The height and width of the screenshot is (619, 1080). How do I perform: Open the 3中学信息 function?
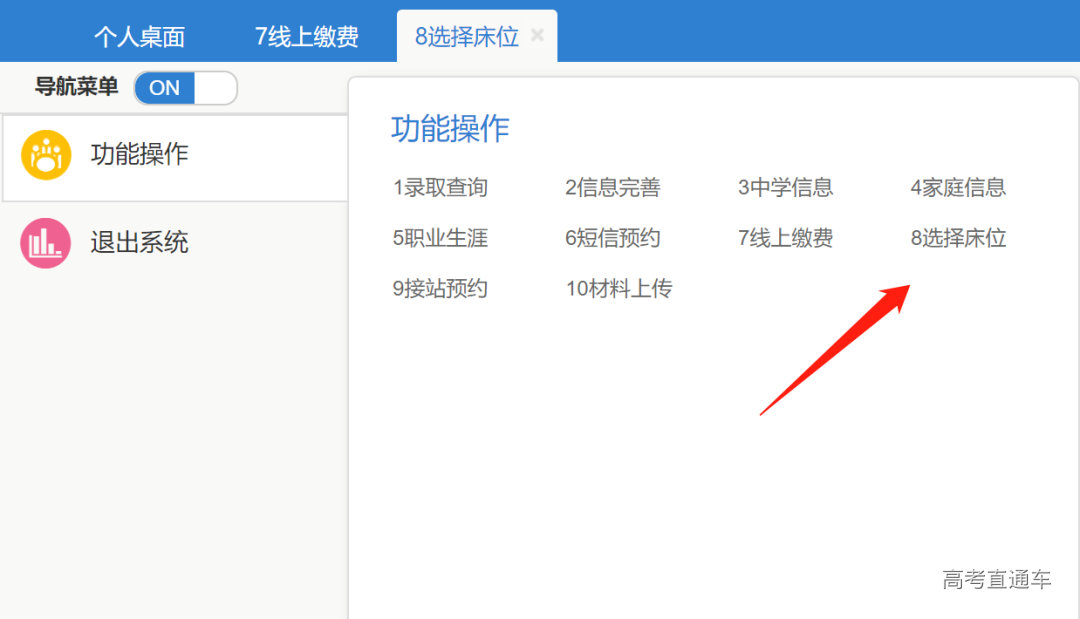coord(785,187)
